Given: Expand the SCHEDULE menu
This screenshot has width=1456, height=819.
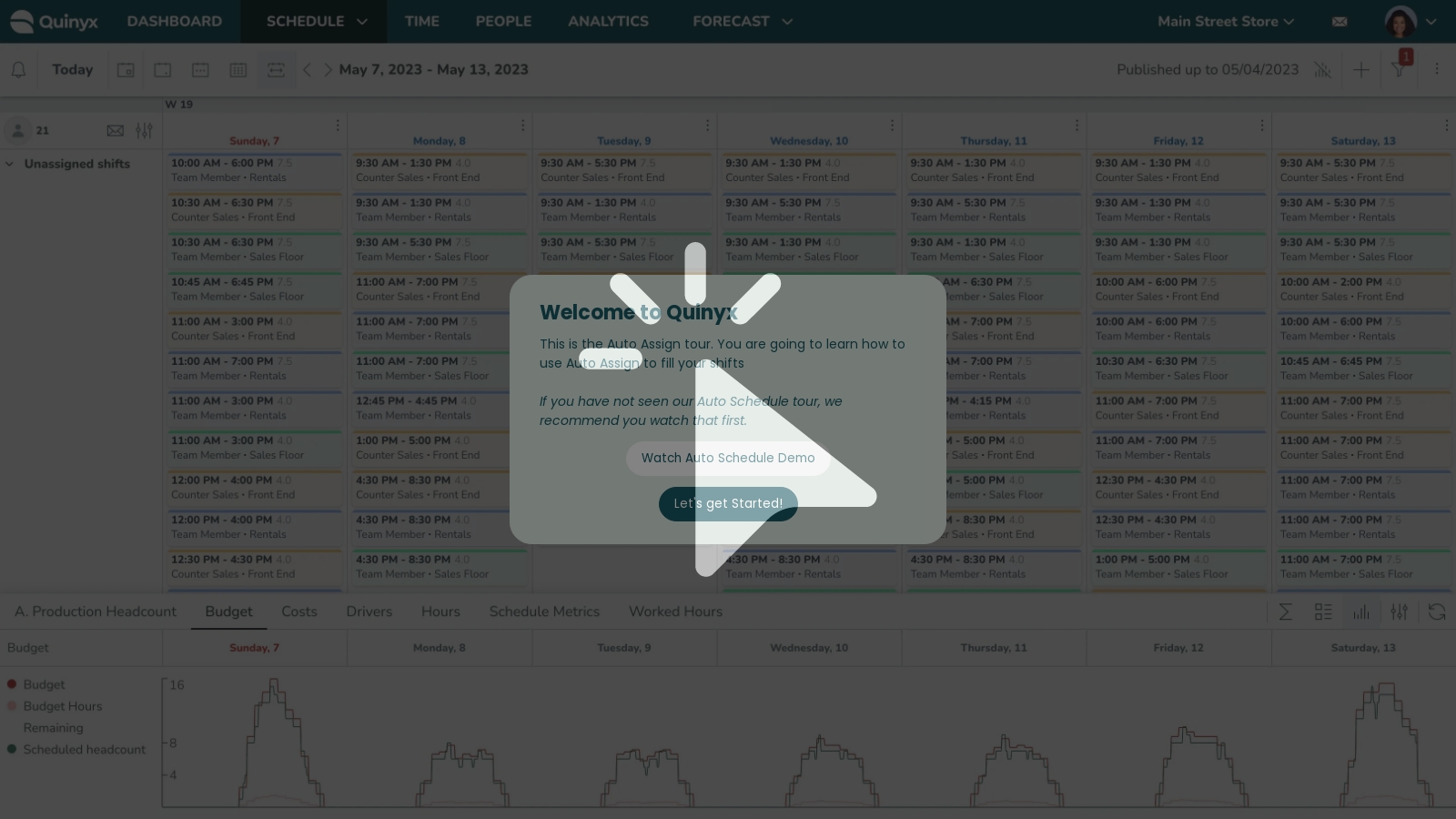Looking at the screenshot, I should point(314,22).
